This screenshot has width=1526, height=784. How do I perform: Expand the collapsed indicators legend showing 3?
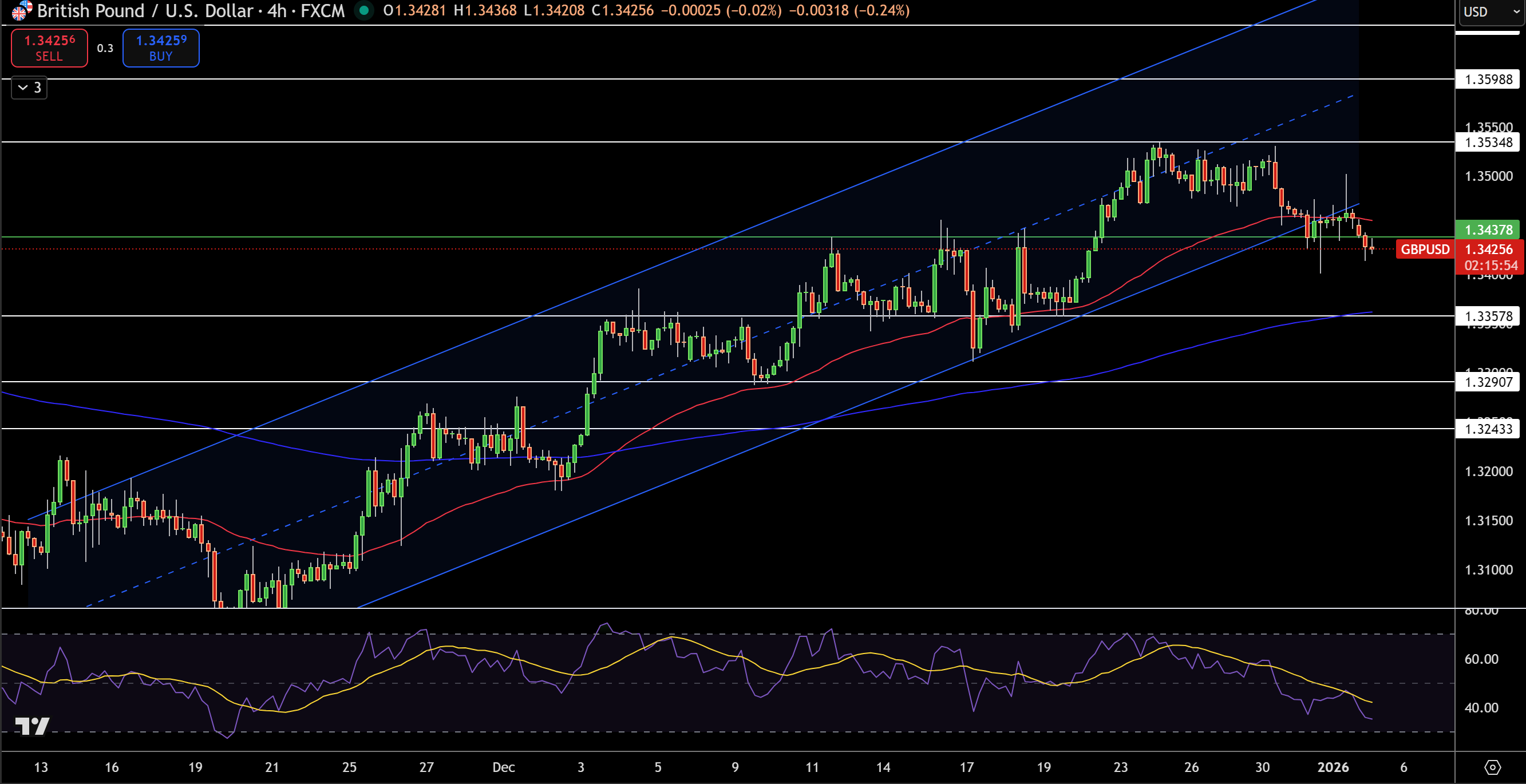[x=29, y=88]
